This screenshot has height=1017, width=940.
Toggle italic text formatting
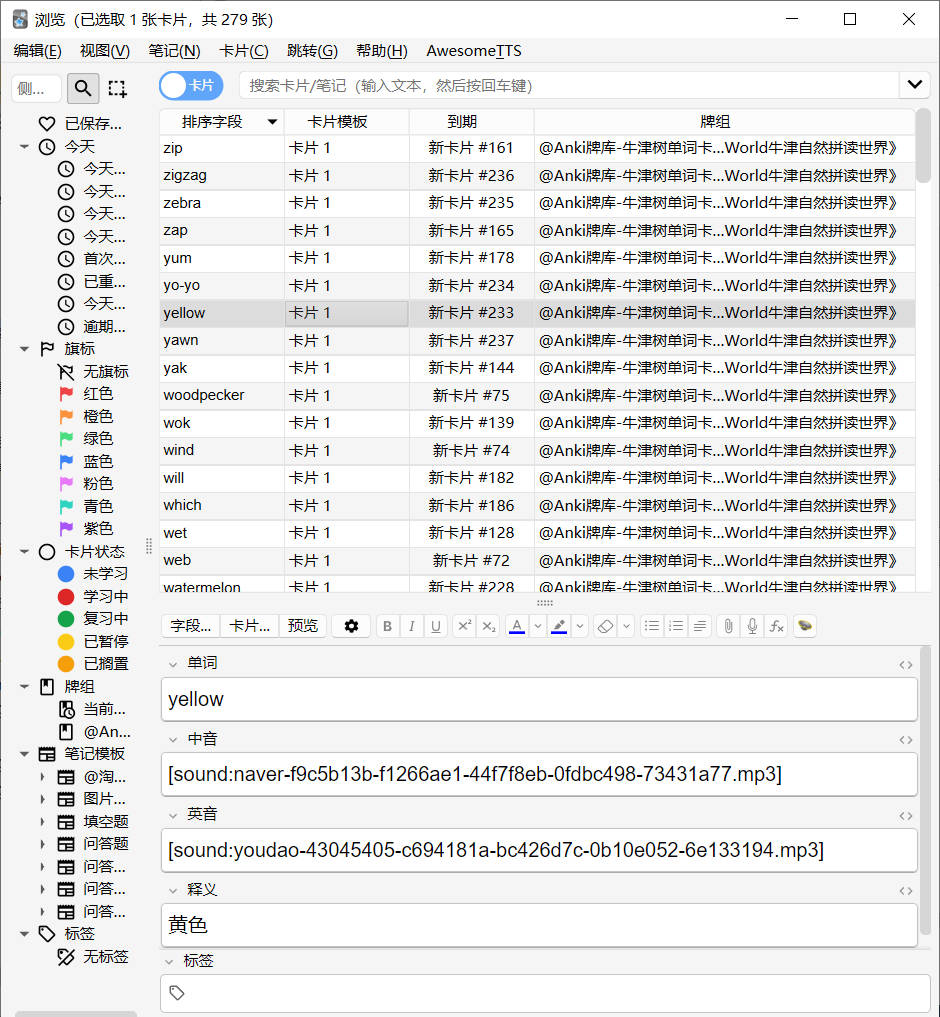point(411,627)
